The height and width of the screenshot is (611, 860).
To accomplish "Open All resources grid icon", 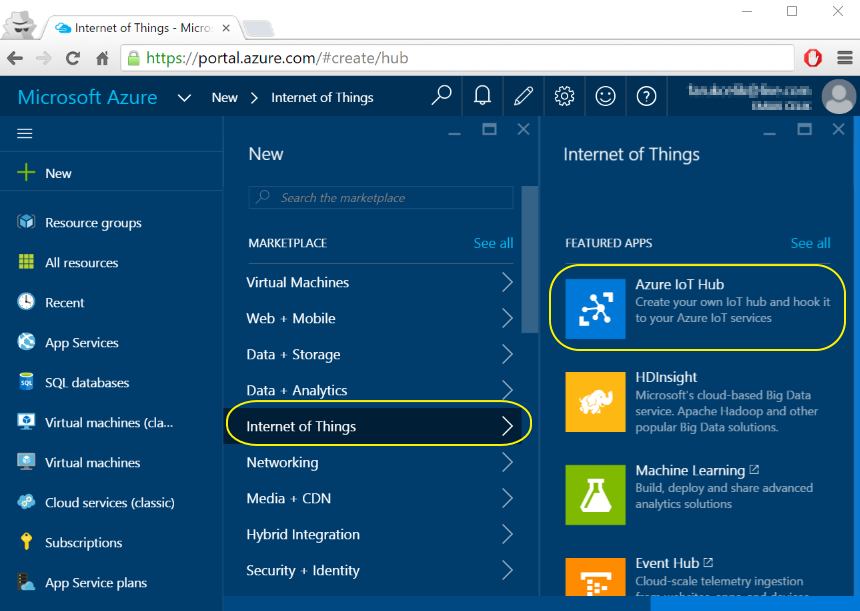I will click(26, 262).
